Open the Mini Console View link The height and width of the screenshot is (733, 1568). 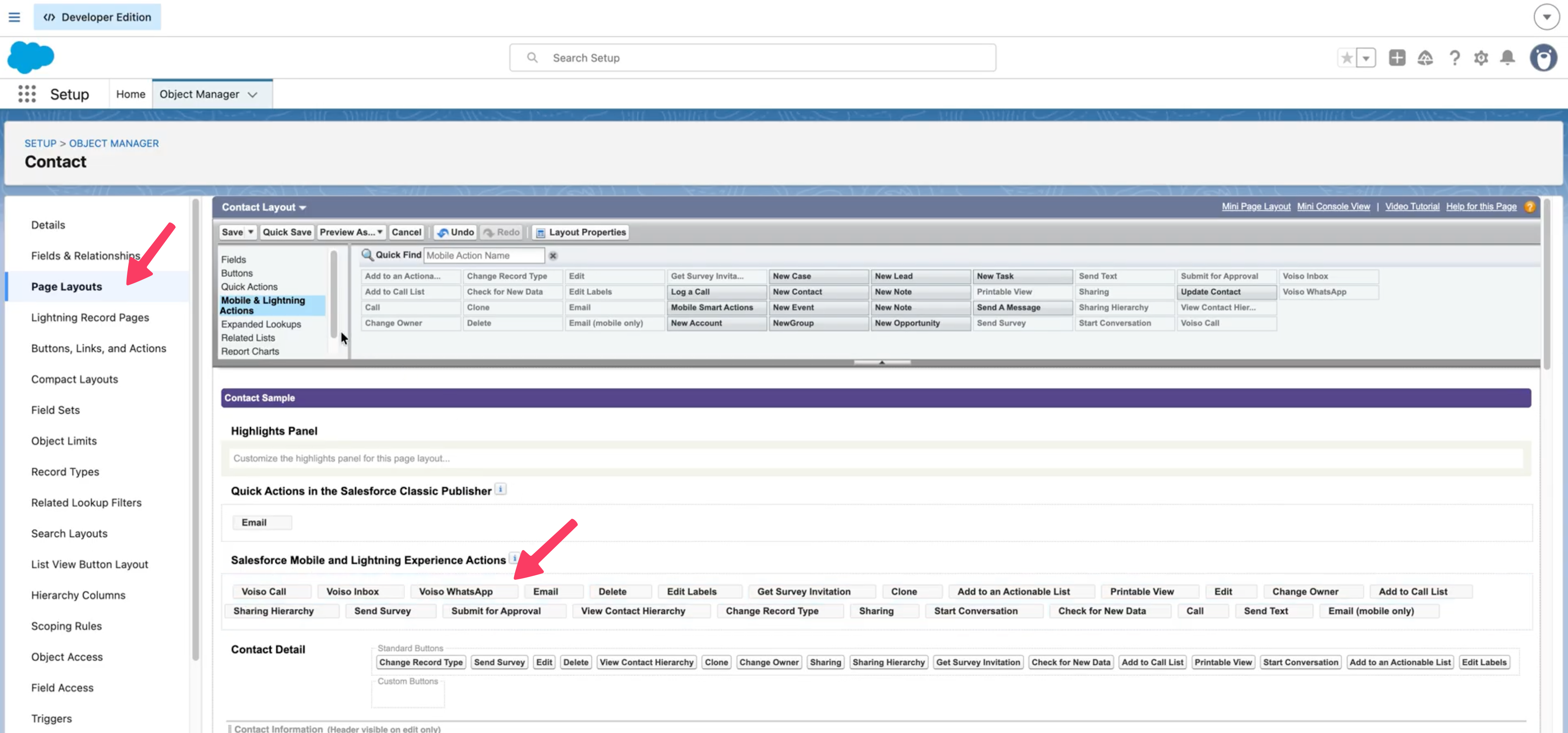(1333, 206)
